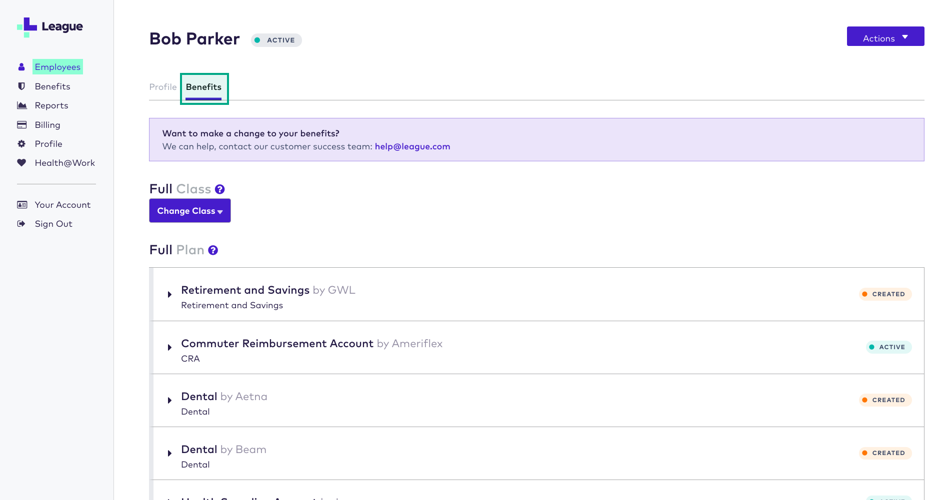Click the help@league.com email link
Viewport: 939px width, 500px height.
pyautogui.click(x=412, y=147)
